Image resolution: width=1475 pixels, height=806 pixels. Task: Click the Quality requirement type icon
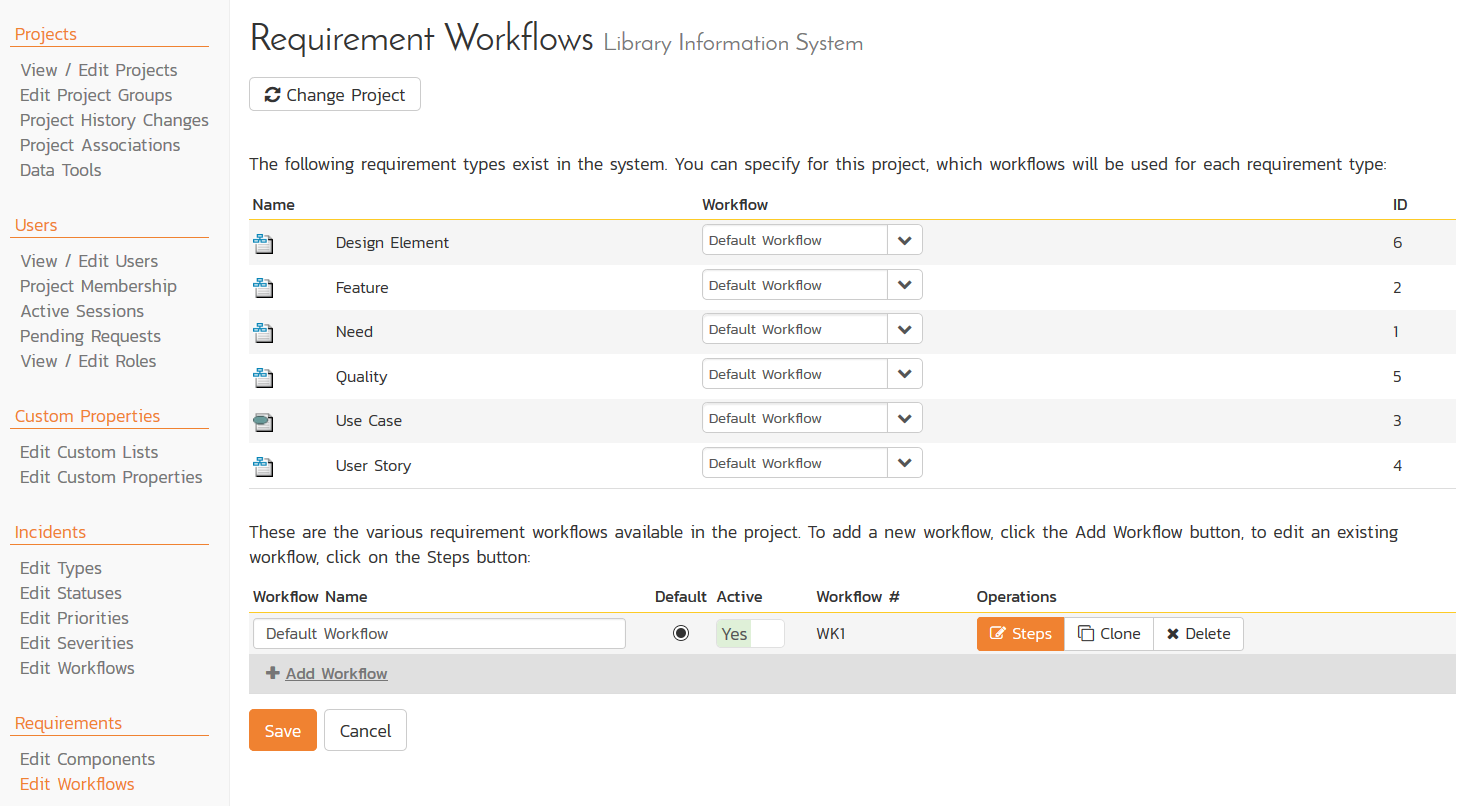263,377
